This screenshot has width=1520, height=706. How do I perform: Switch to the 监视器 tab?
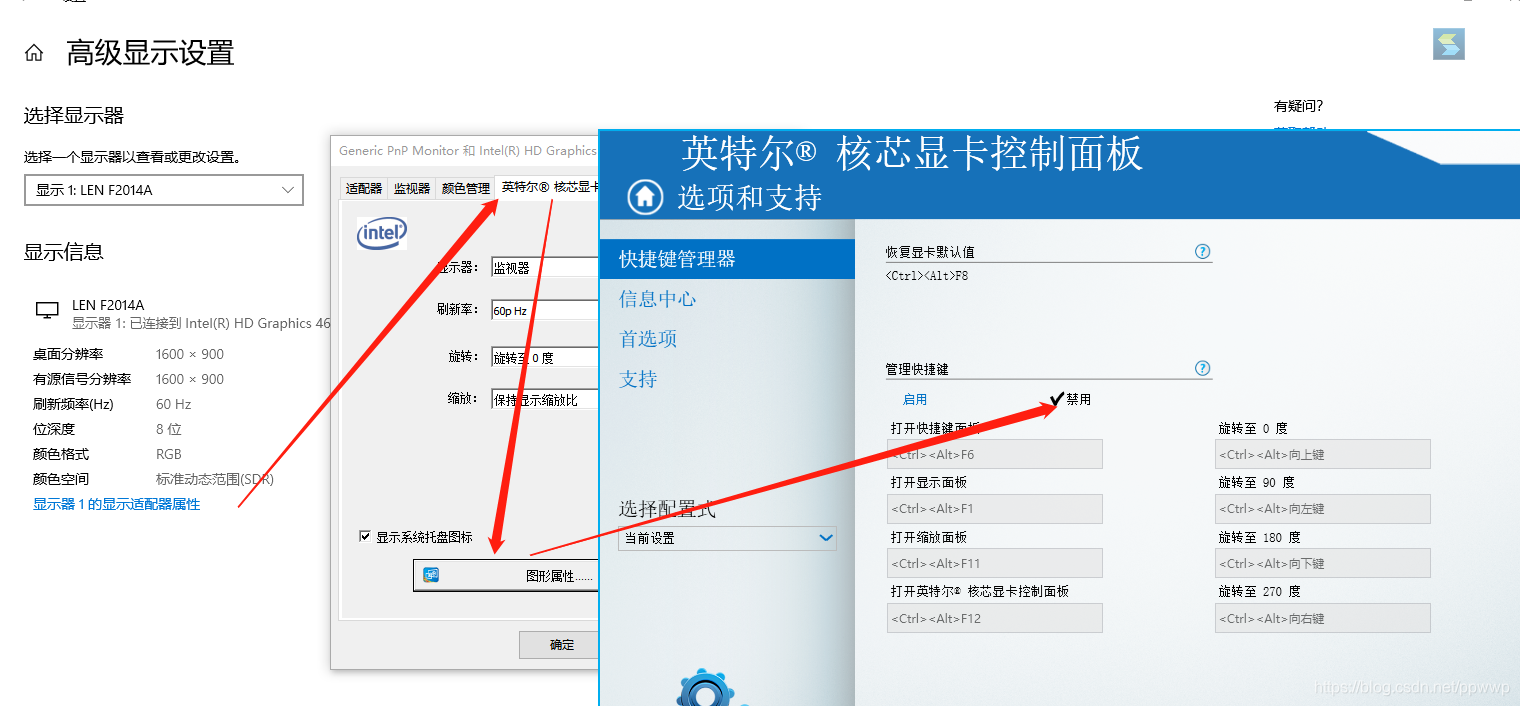click(412, 188)
